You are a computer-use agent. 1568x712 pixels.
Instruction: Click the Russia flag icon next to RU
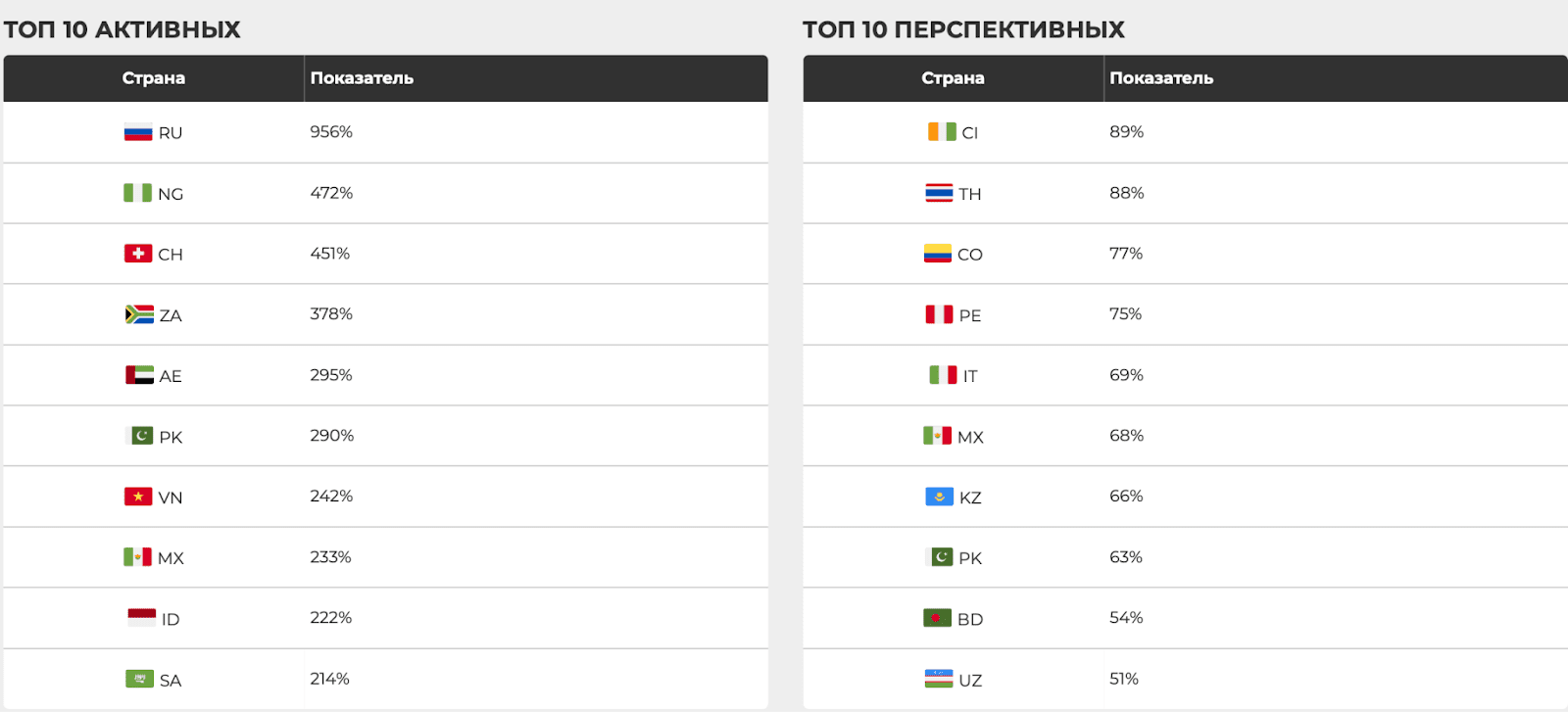coord(138,132)
